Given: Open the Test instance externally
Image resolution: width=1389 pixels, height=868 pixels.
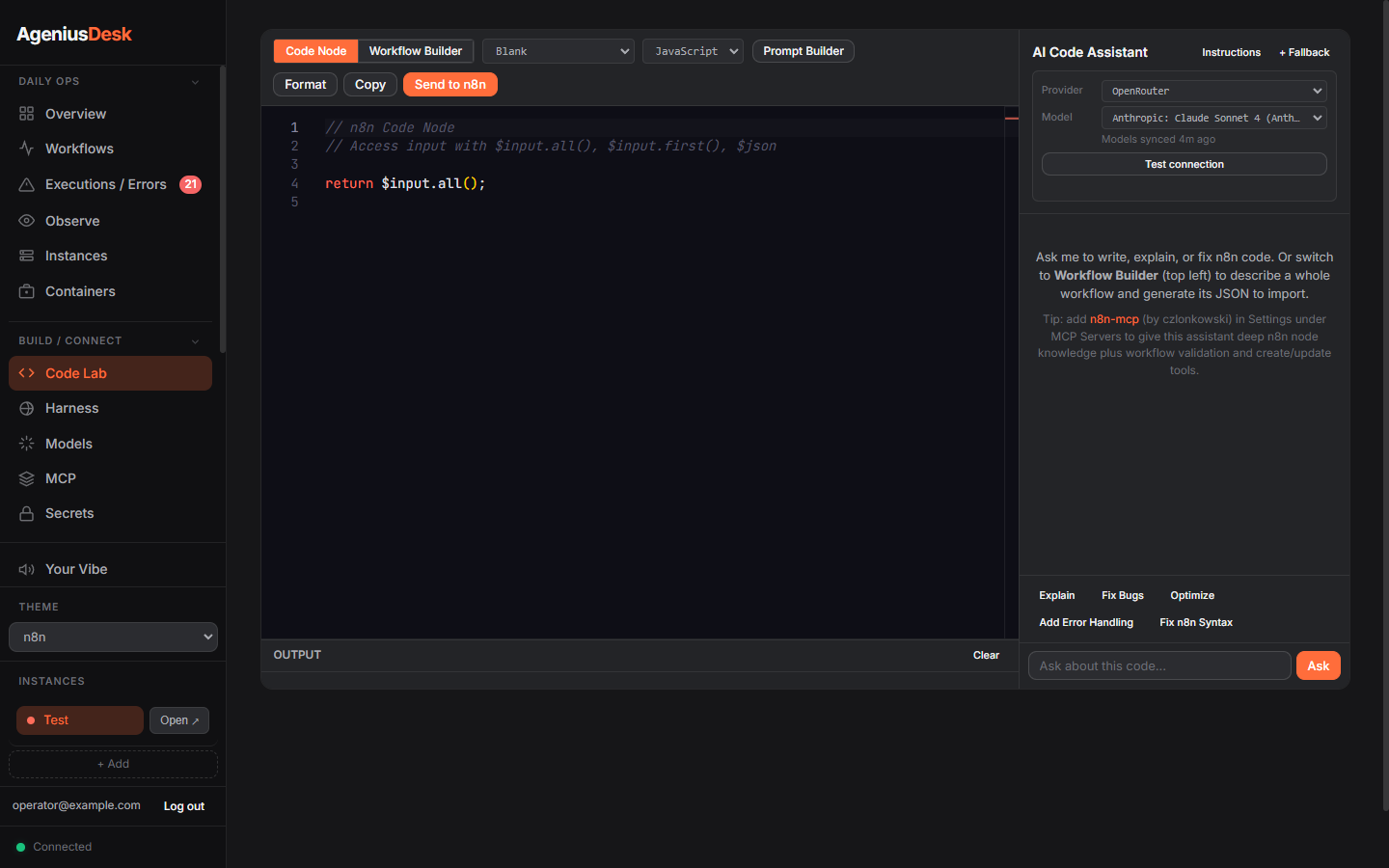Looking at the screenshot, I should click(179, 720).
